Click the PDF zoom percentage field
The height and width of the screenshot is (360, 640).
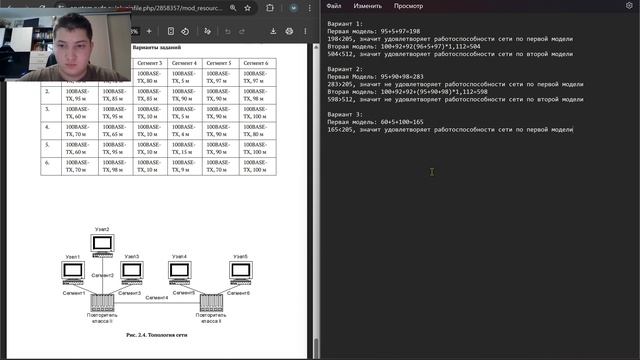point(135,31)
